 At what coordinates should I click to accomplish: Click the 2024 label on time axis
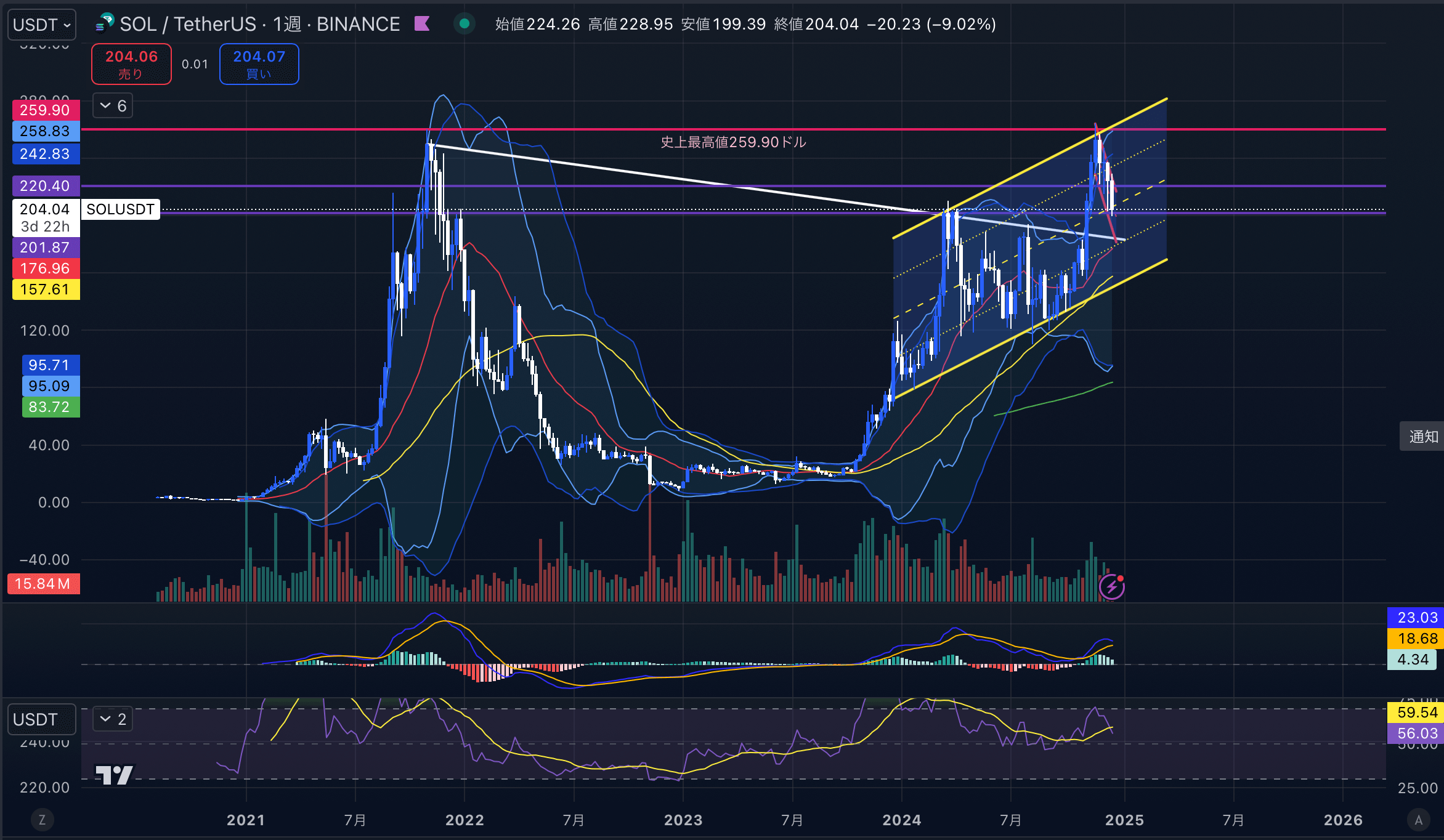pyautogui.click(x=902, y=820)
